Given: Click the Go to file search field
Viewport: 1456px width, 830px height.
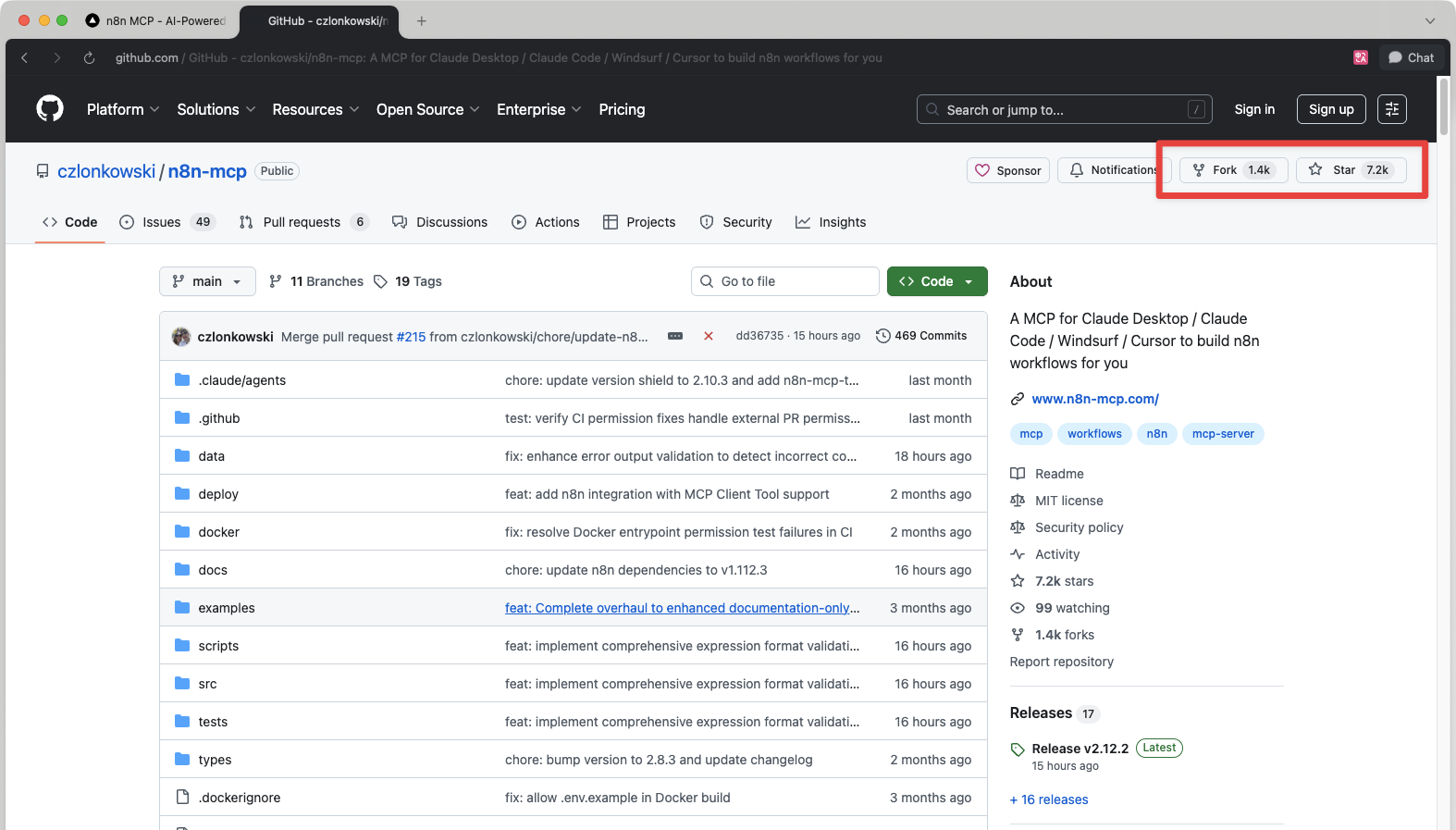Looking at the screenshot, I should tap(785, 281).
